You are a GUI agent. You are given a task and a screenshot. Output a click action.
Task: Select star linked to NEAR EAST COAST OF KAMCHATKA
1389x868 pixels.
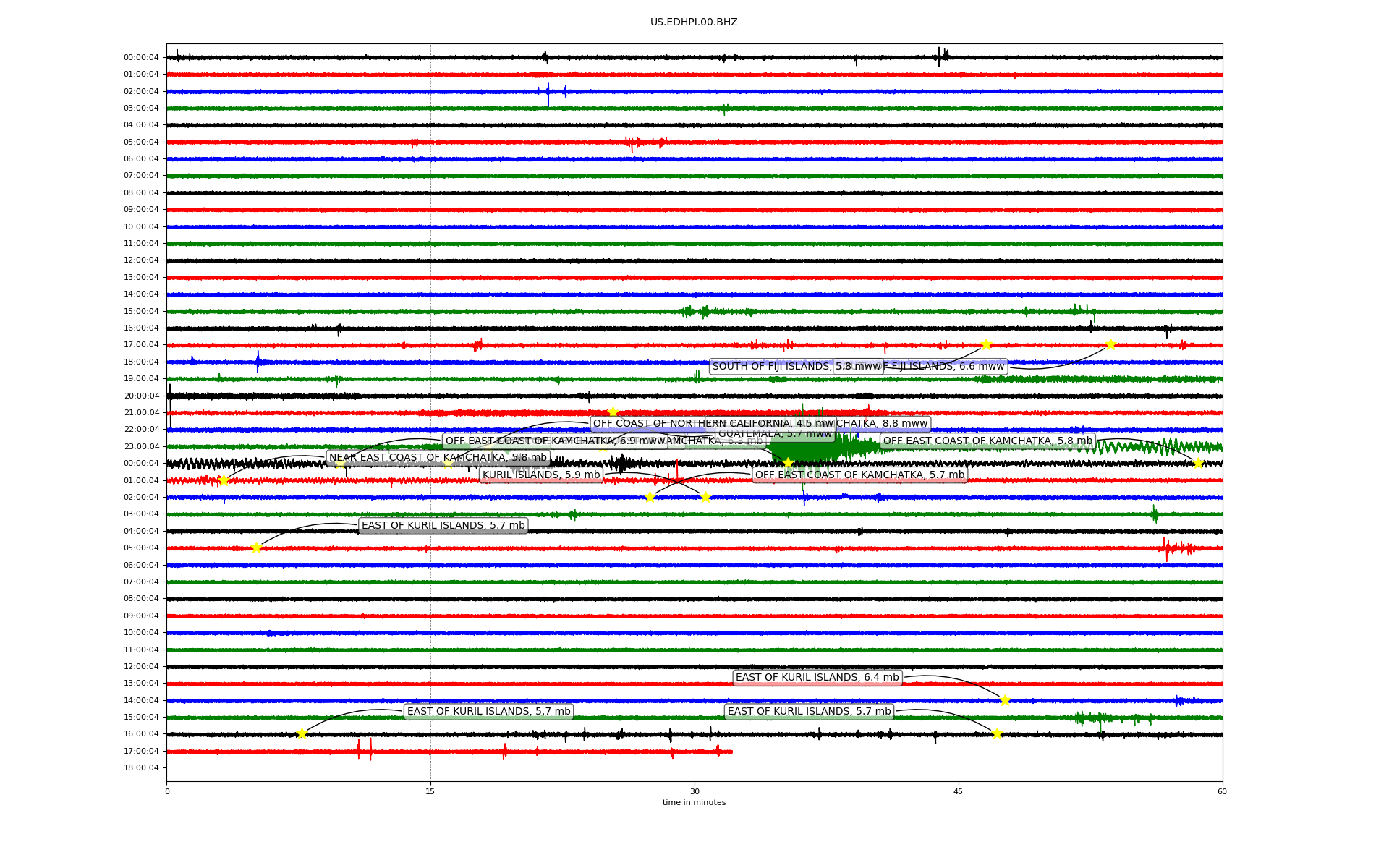tap(223, 480)
